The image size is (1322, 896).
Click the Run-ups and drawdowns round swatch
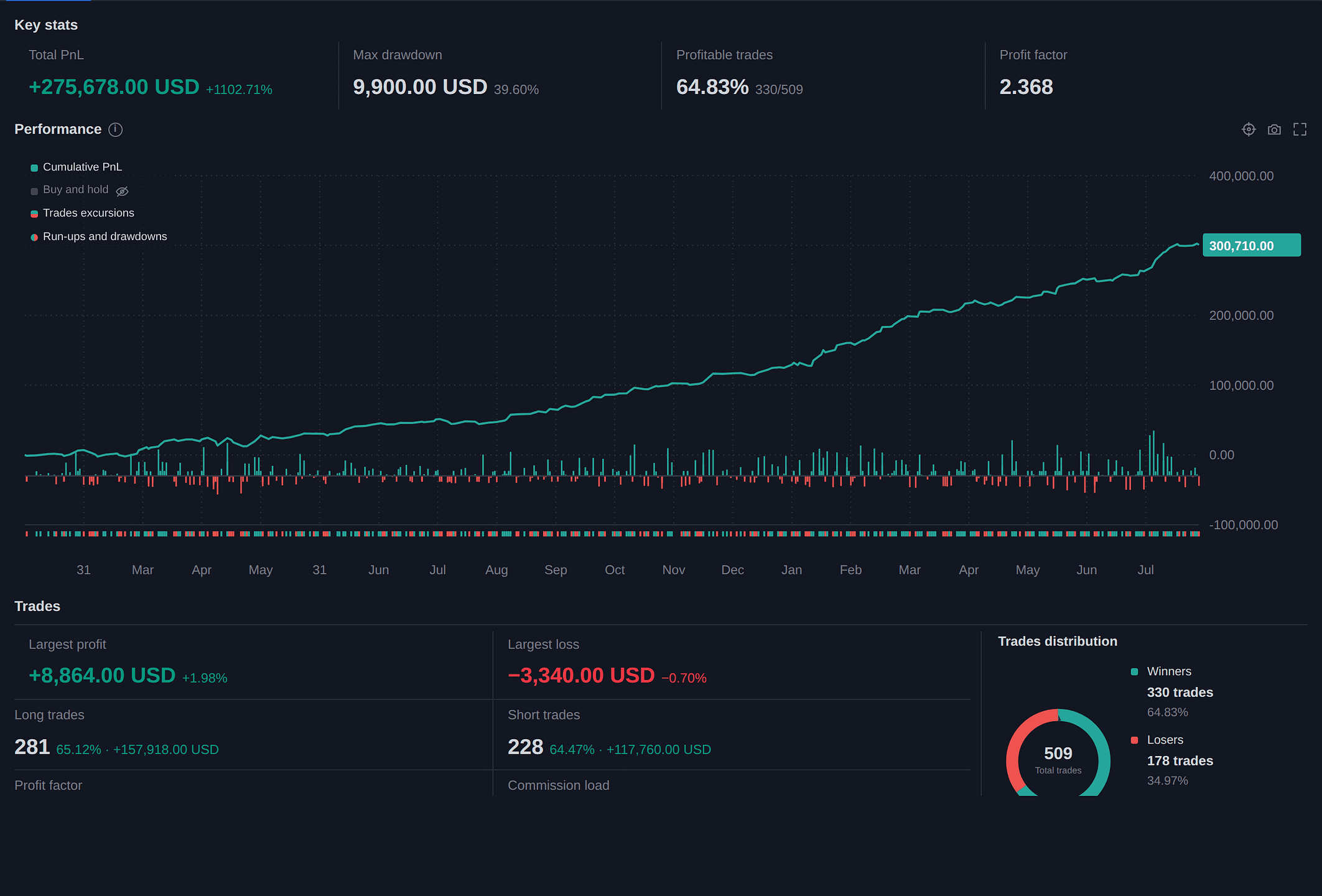[x=34, y=238]
